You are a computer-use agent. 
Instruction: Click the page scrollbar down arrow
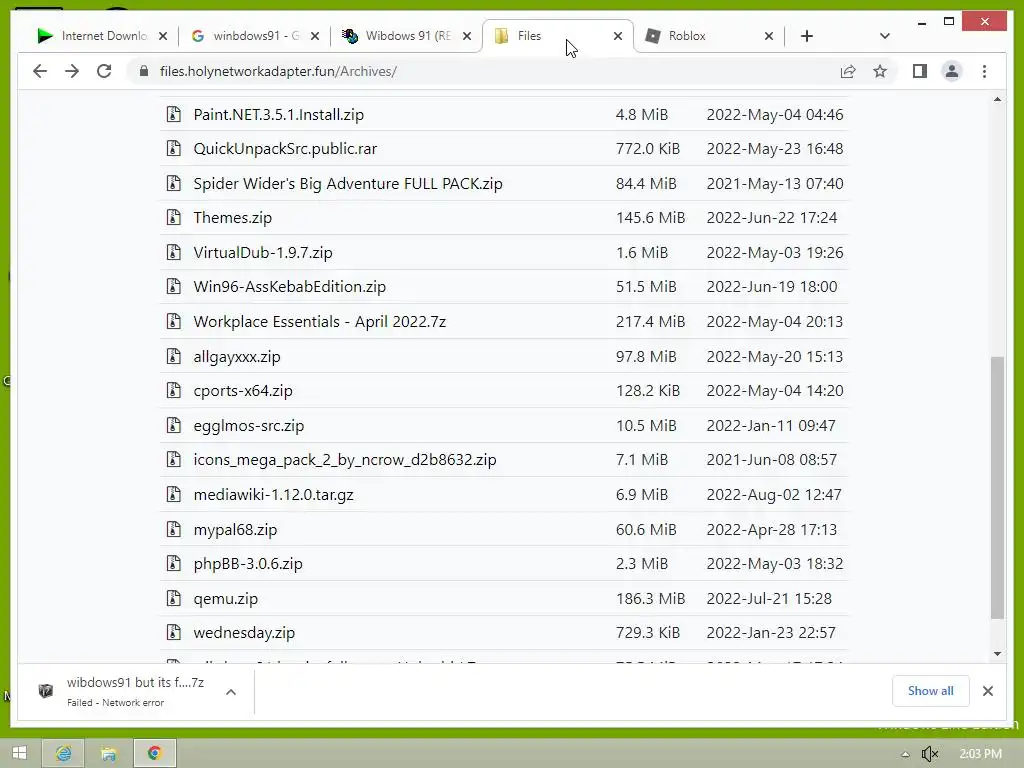pos(997,654)
